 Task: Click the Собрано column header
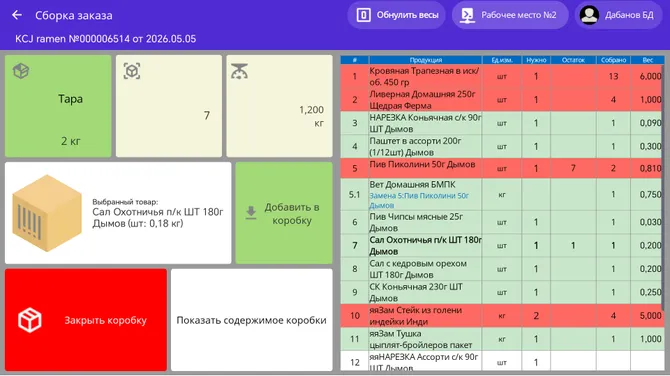click(613, 60)
